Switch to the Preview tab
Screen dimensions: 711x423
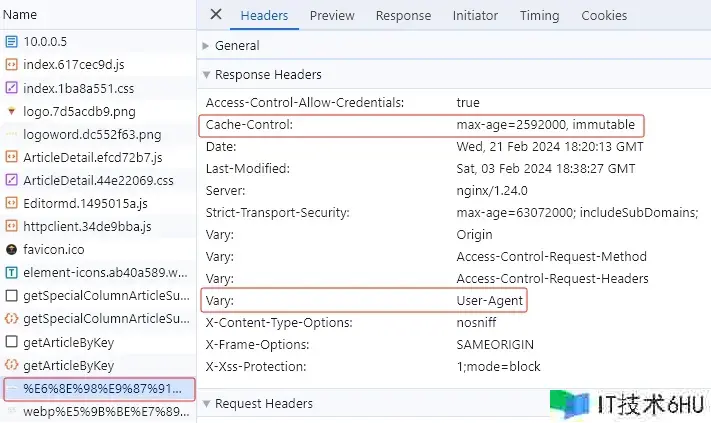[331, 15]
